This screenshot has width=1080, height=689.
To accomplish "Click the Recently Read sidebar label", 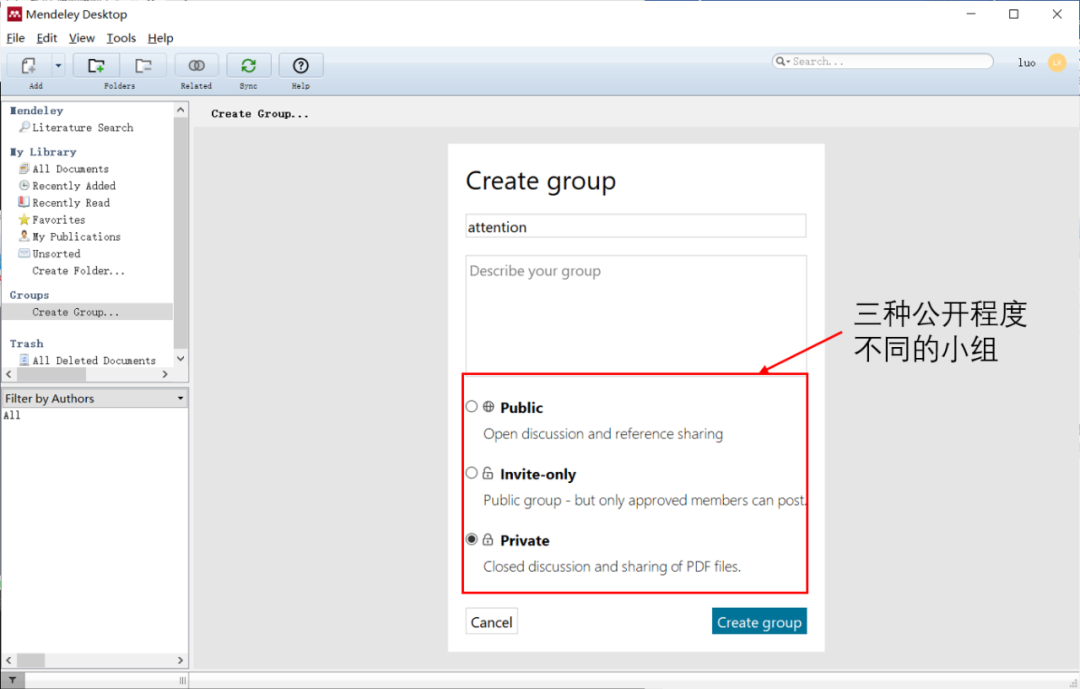I will click(x=71, y=203).
